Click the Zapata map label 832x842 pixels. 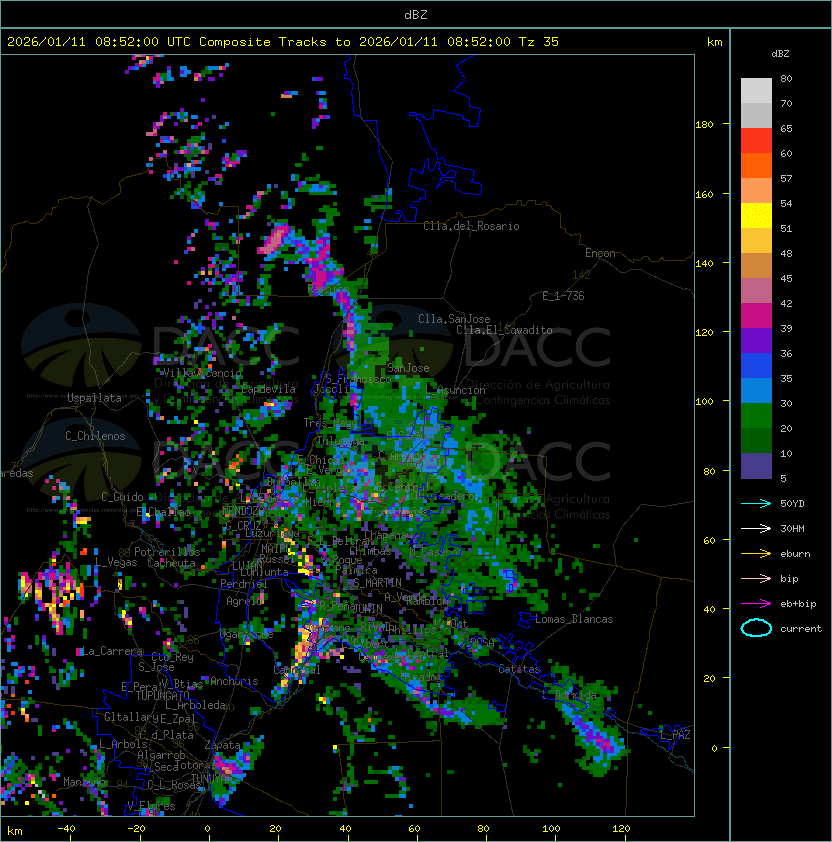(x=222, y=745)
